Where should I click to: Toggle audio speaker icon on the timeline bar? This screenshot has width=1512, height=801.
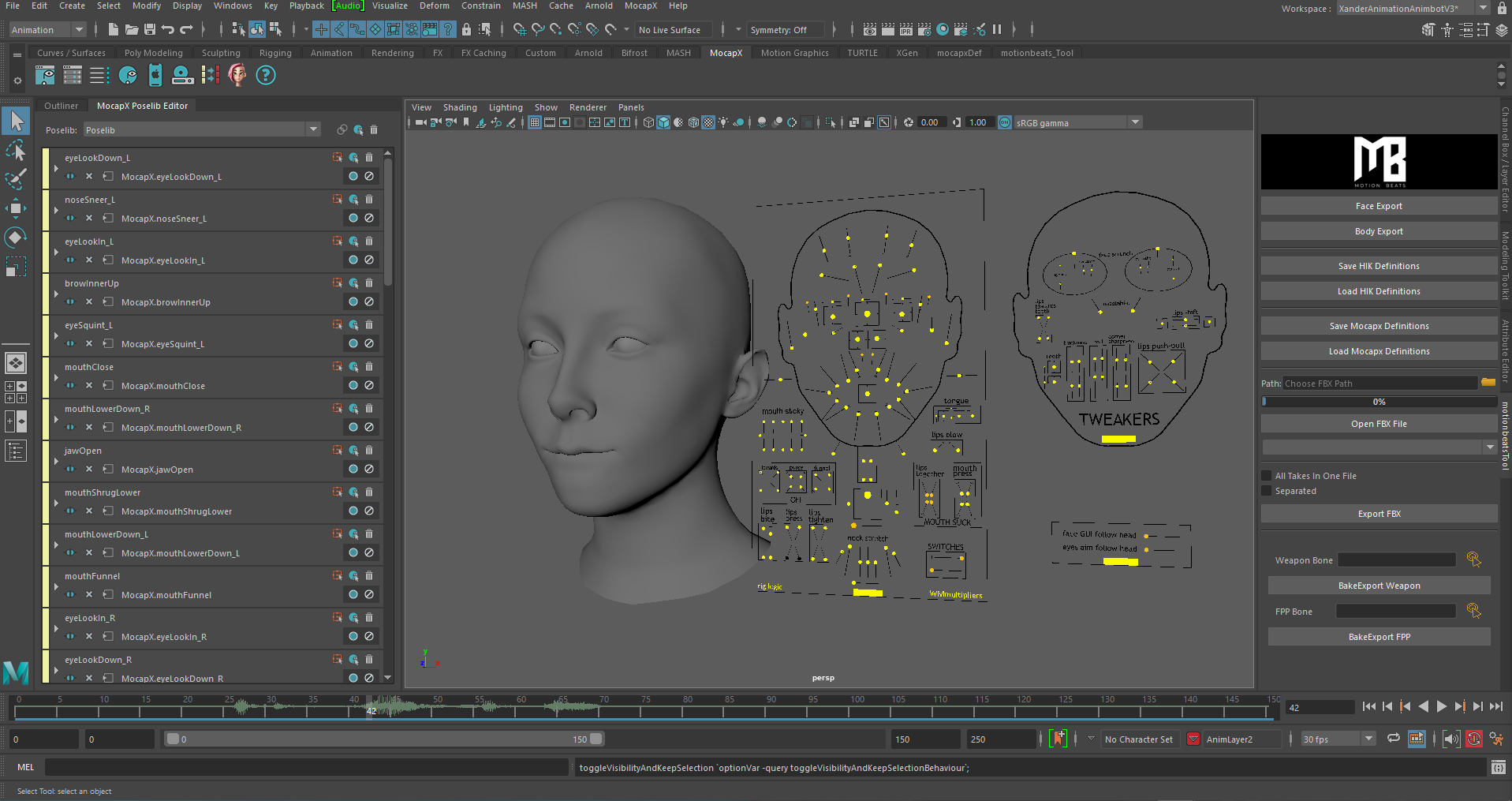(1451, 739)
